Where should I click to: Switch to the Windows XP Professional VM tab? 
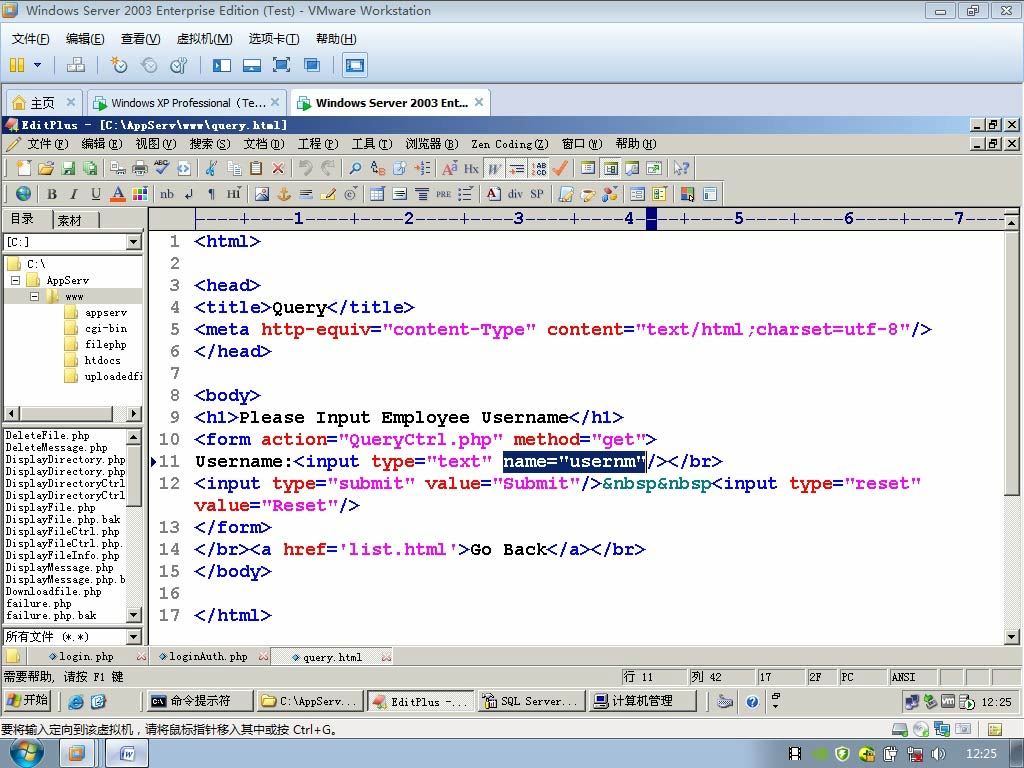[x=187, y=103]
